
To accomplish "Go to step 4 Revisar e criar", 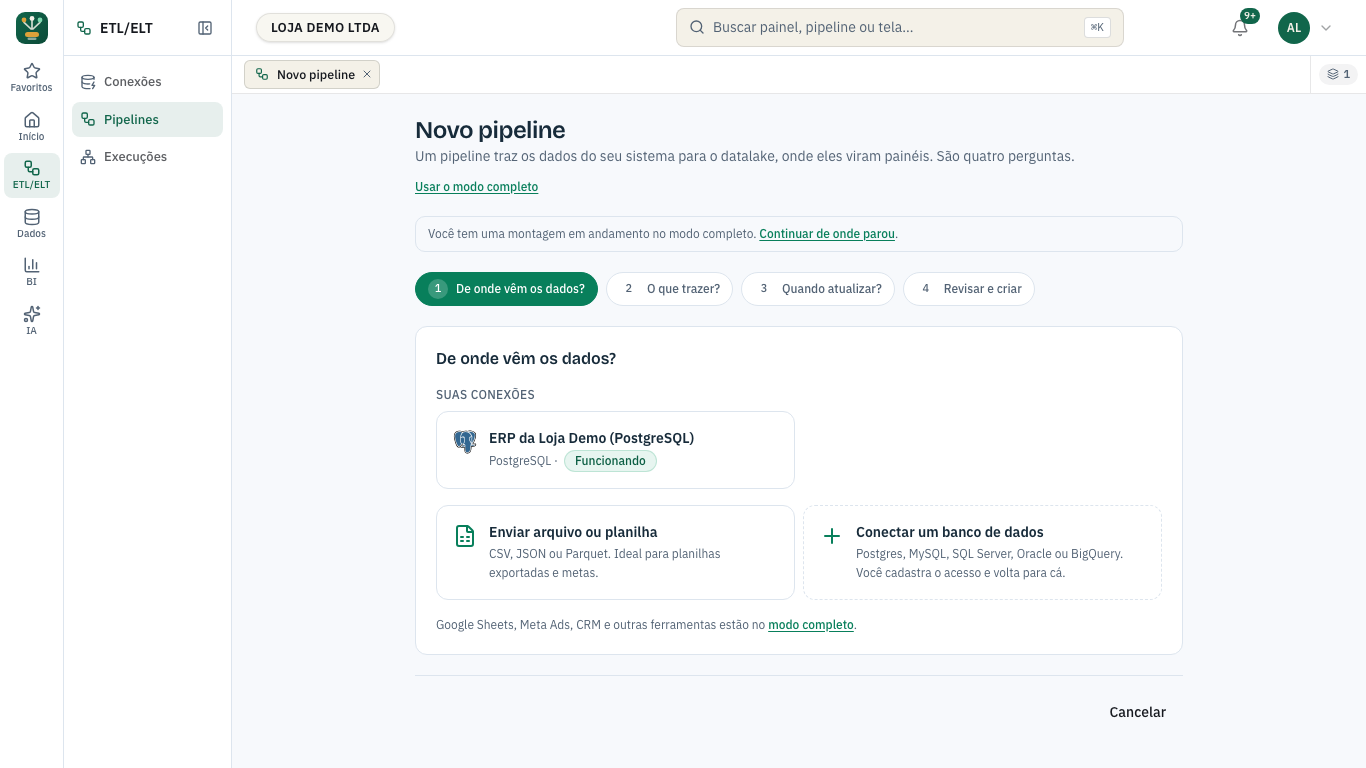I will coord(968,289).
